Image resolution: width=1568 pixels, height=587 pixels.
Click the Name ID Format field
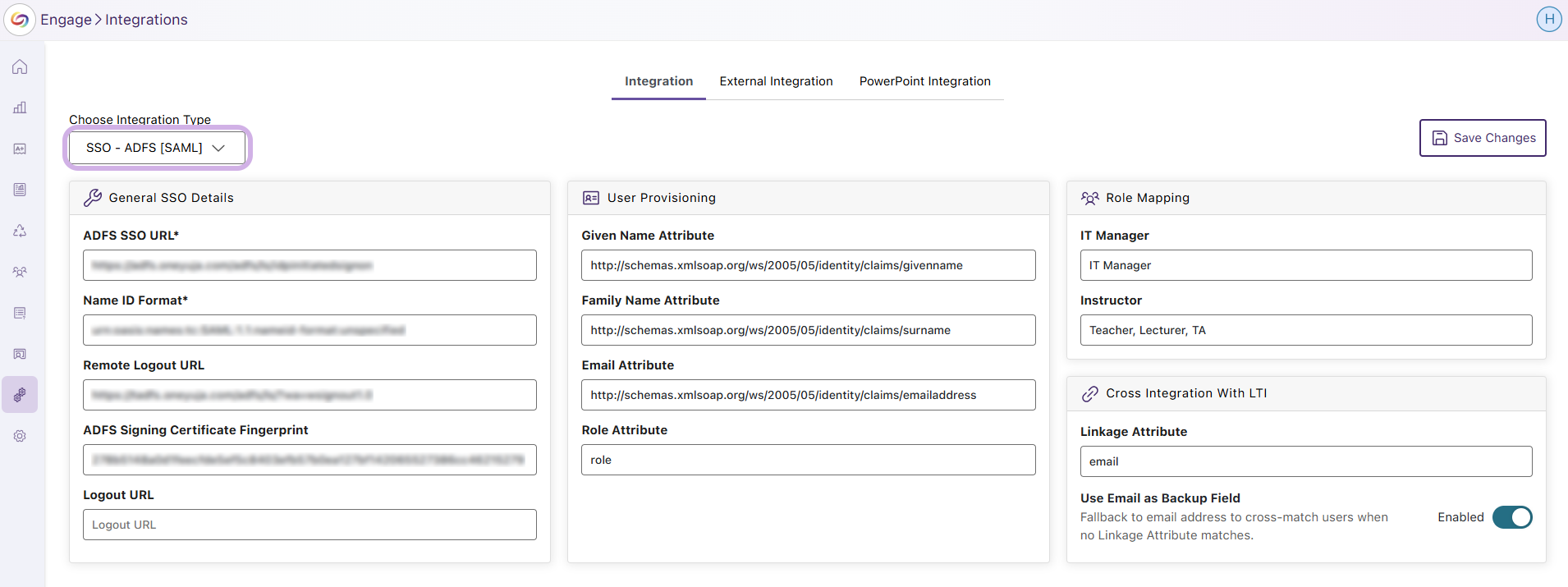pos(309,330)
